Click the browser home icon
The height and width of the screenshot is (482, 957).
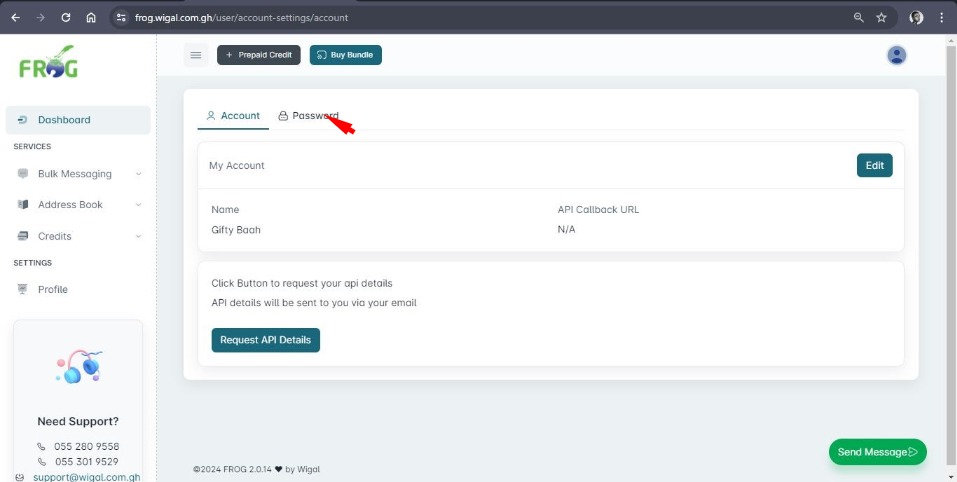tap(91, 17)
